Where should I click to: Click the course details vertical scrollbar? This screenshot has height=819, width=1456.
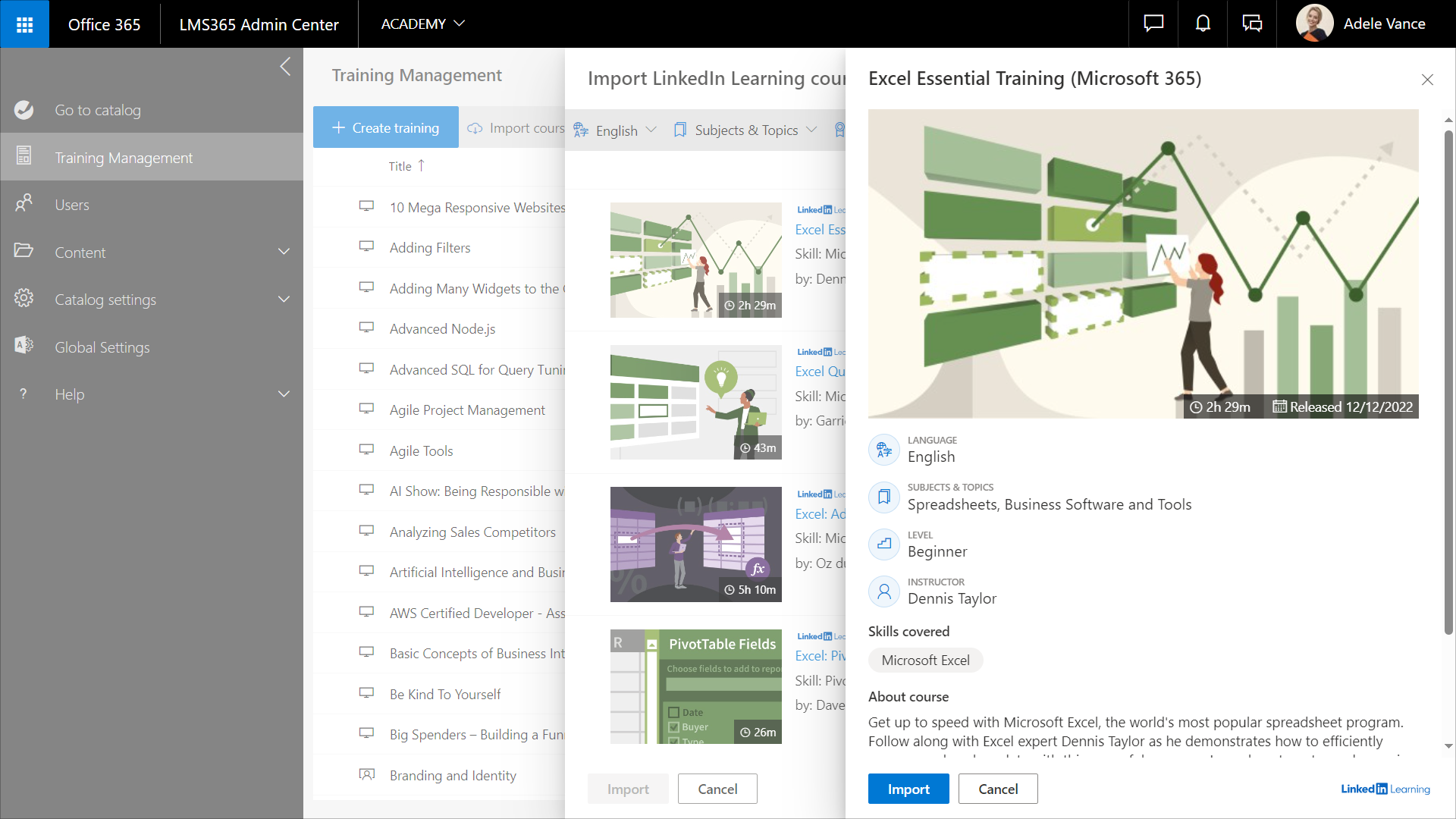click(x=1448, y=379)
